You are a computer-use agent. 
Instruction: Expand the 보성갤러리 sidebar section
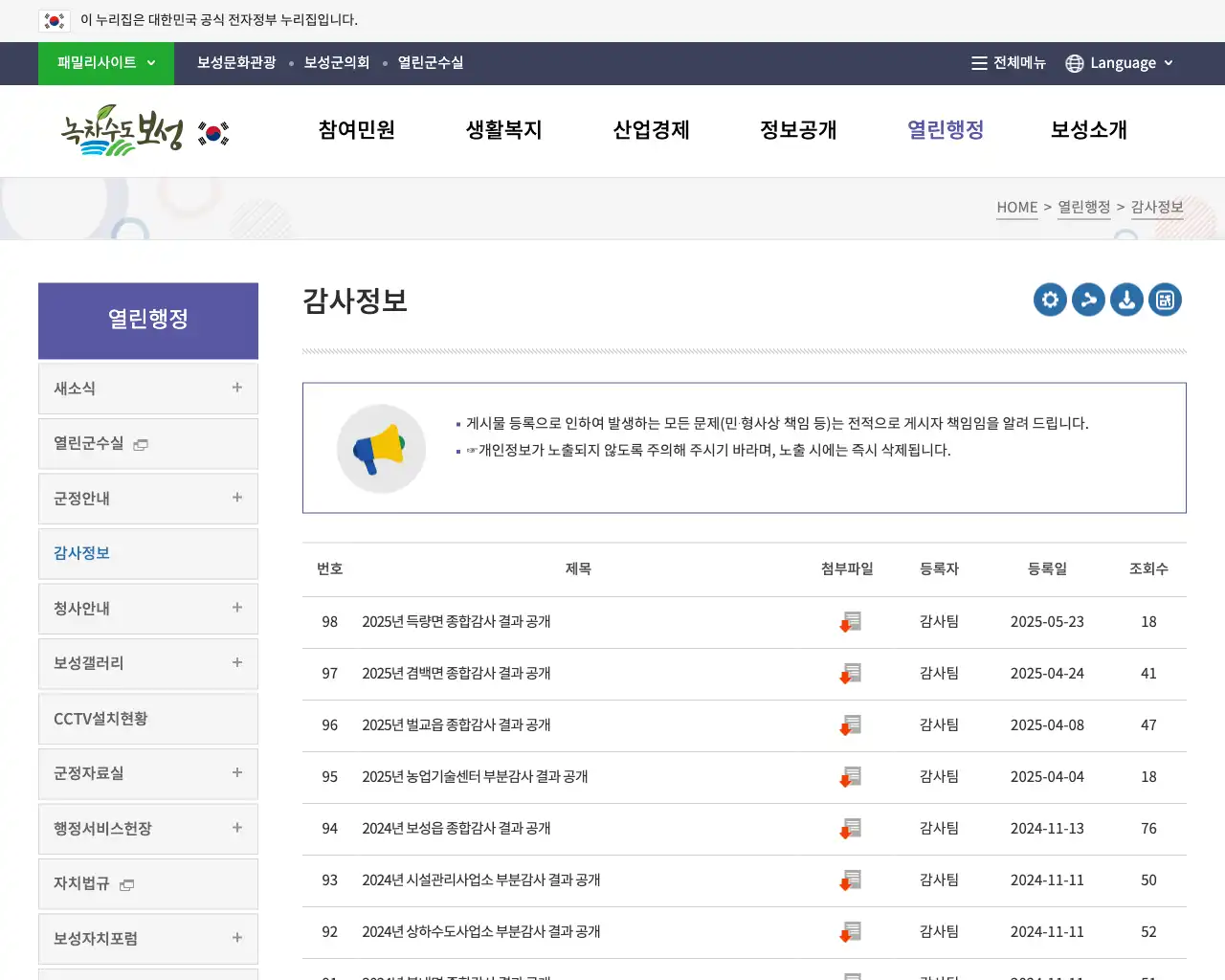[237, 662]
